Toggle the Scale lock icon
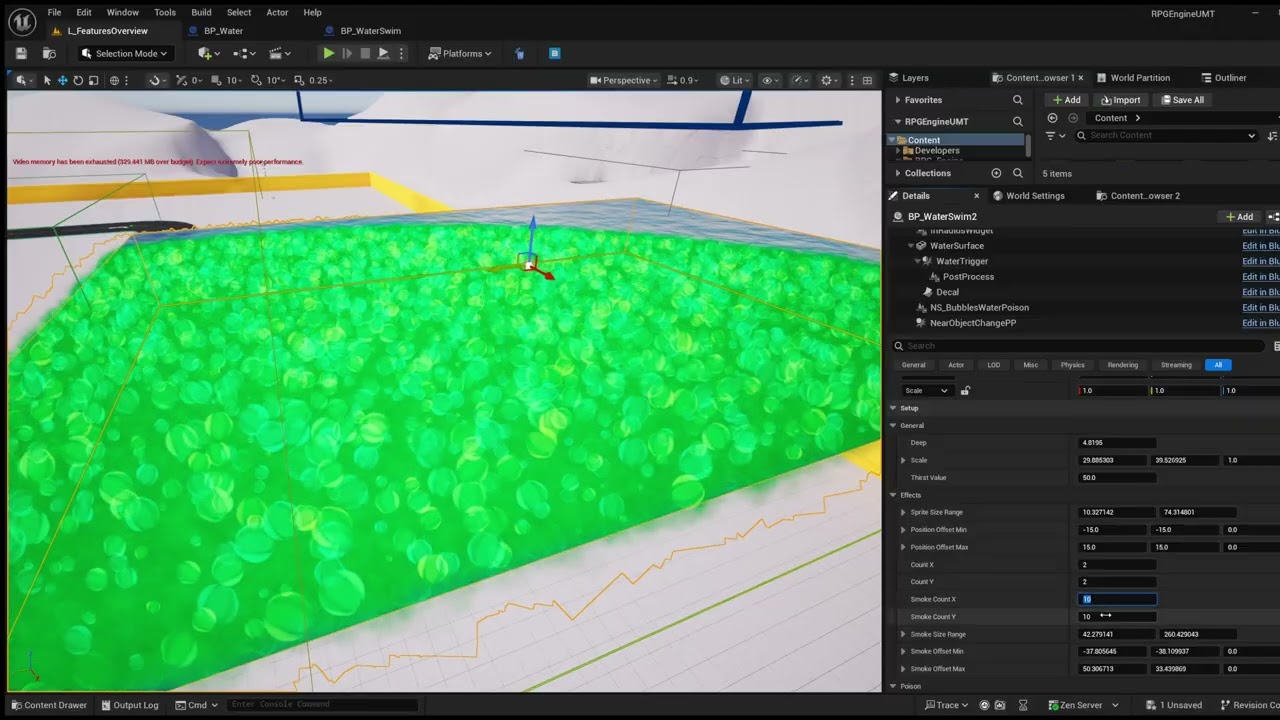1280x720 pixels. [965, 391]
